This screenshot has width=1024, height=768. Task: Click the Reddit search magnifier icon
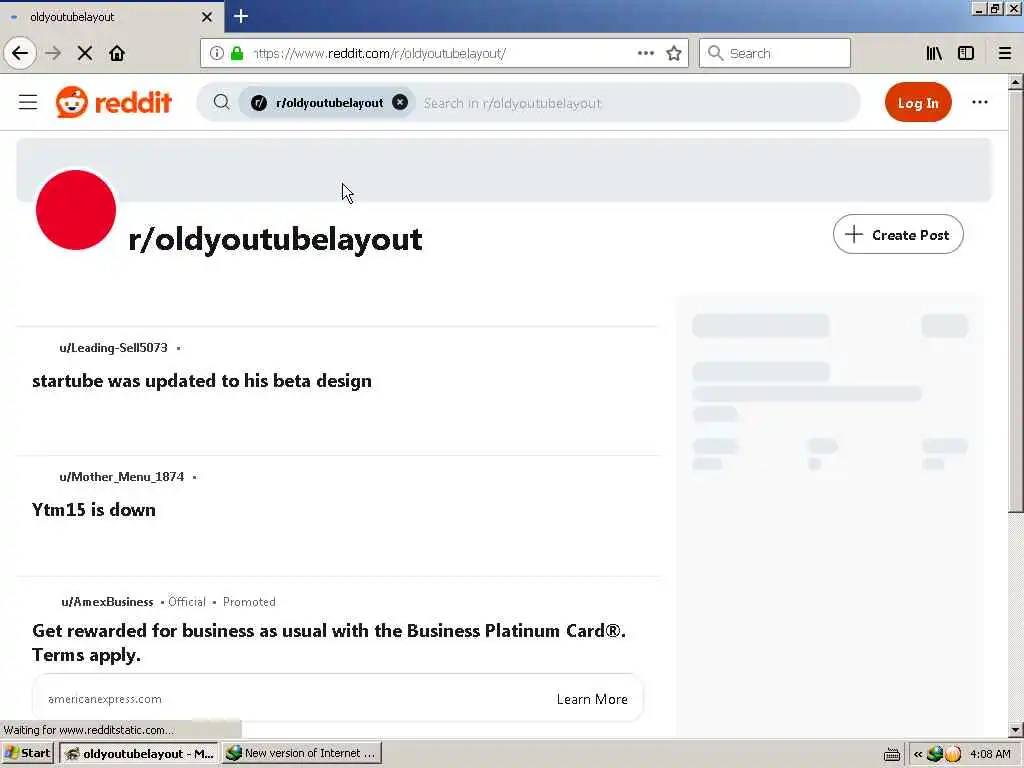(x=221, y=102)
